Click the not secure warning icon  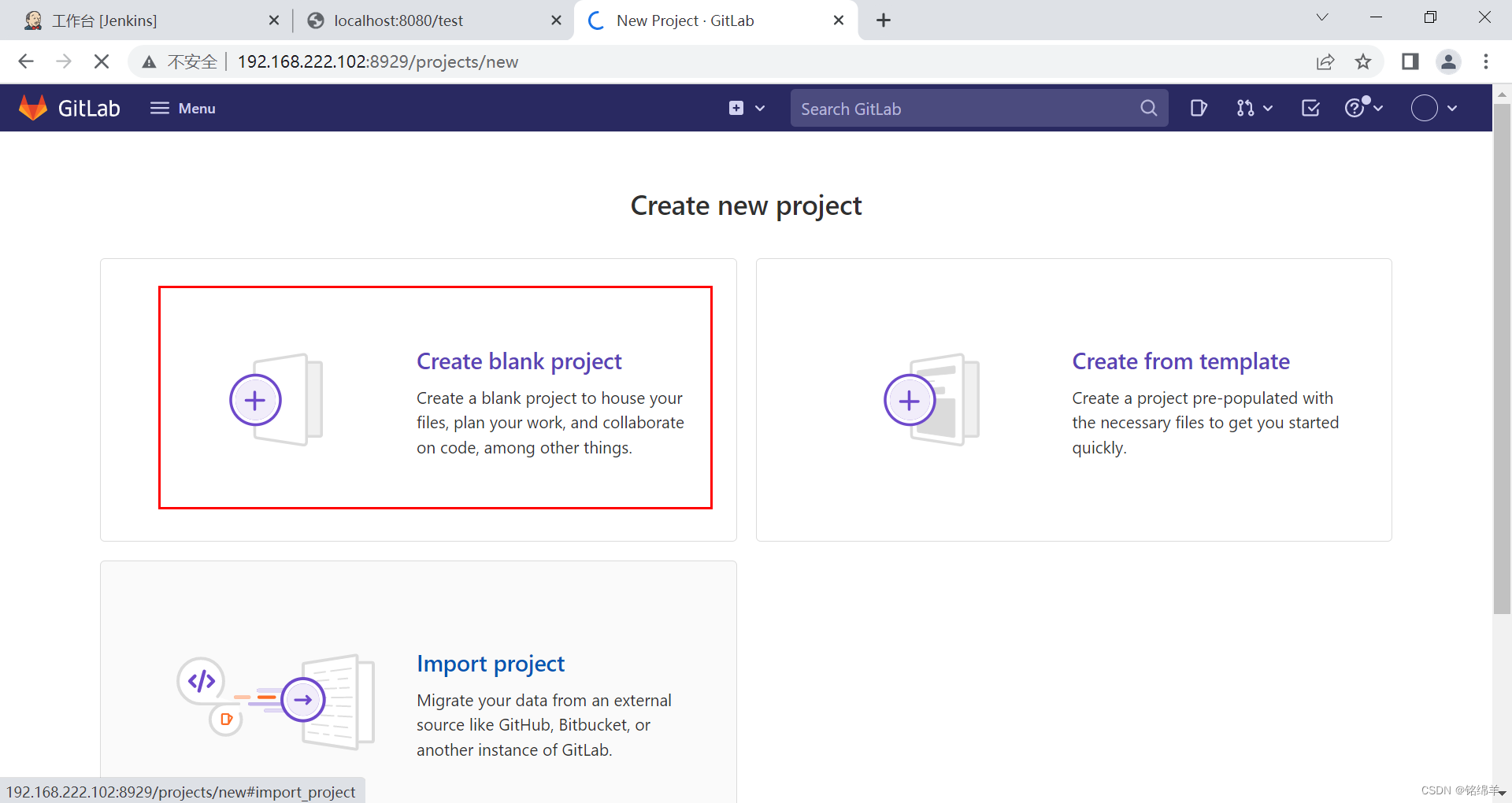pos(149,61)
